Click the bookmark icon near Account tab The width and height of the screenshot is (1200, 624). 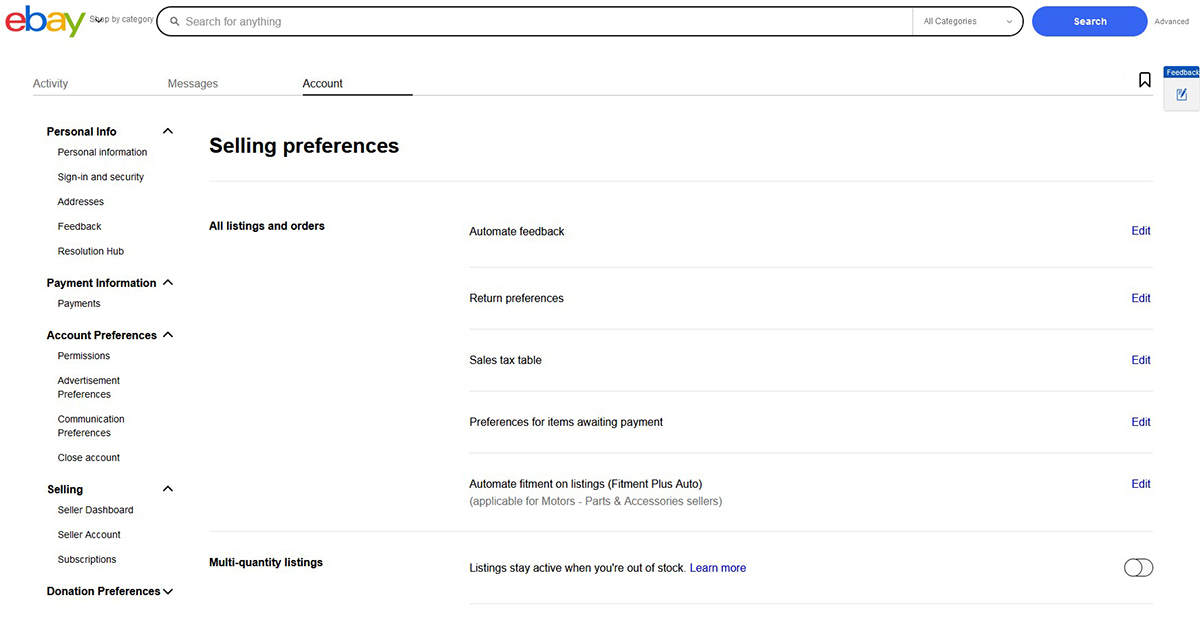[x=1144, y=79]
